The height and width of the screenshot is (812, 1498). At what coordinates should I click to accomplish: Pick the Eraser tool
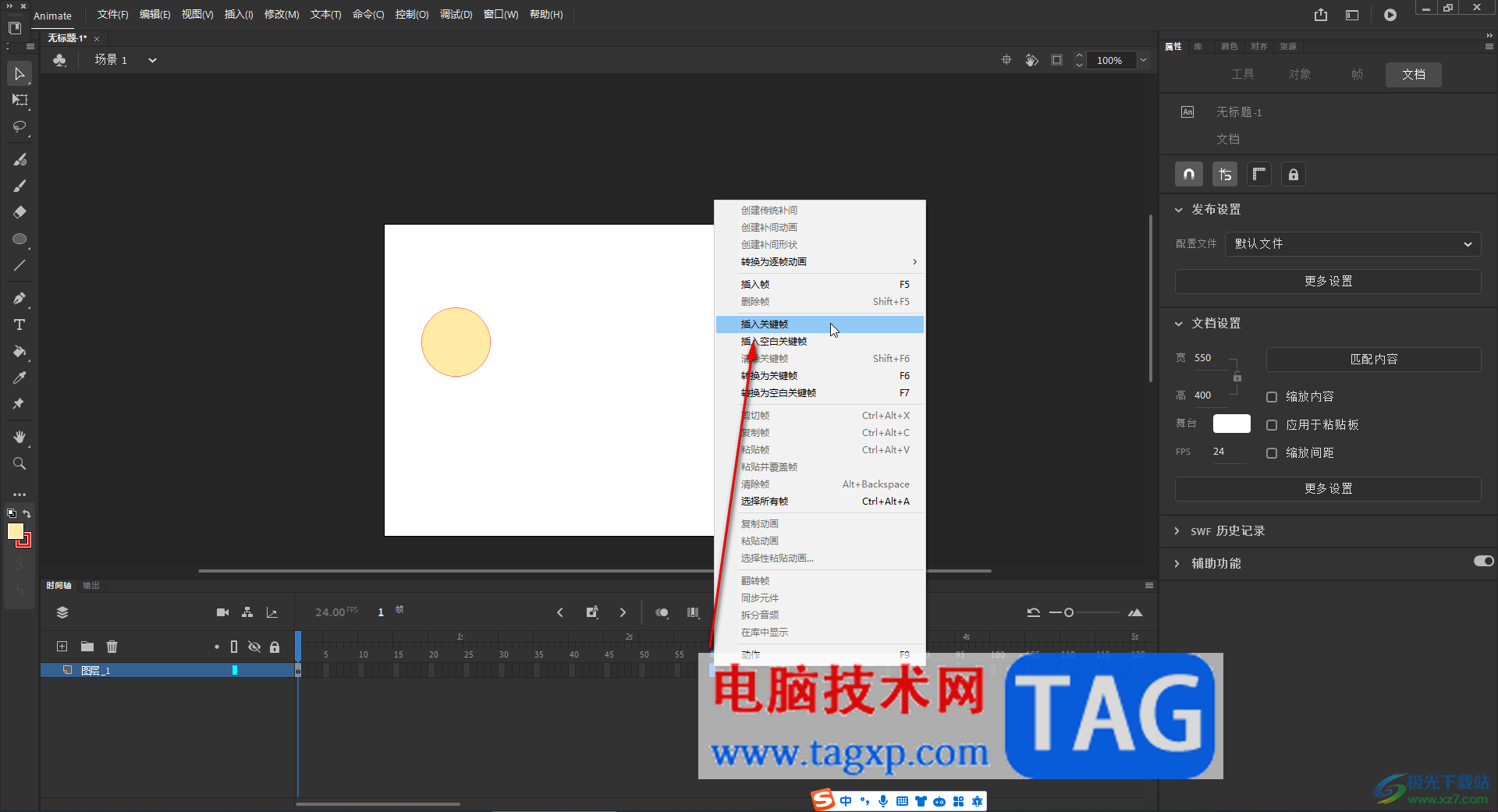click(x=20, y=212)
